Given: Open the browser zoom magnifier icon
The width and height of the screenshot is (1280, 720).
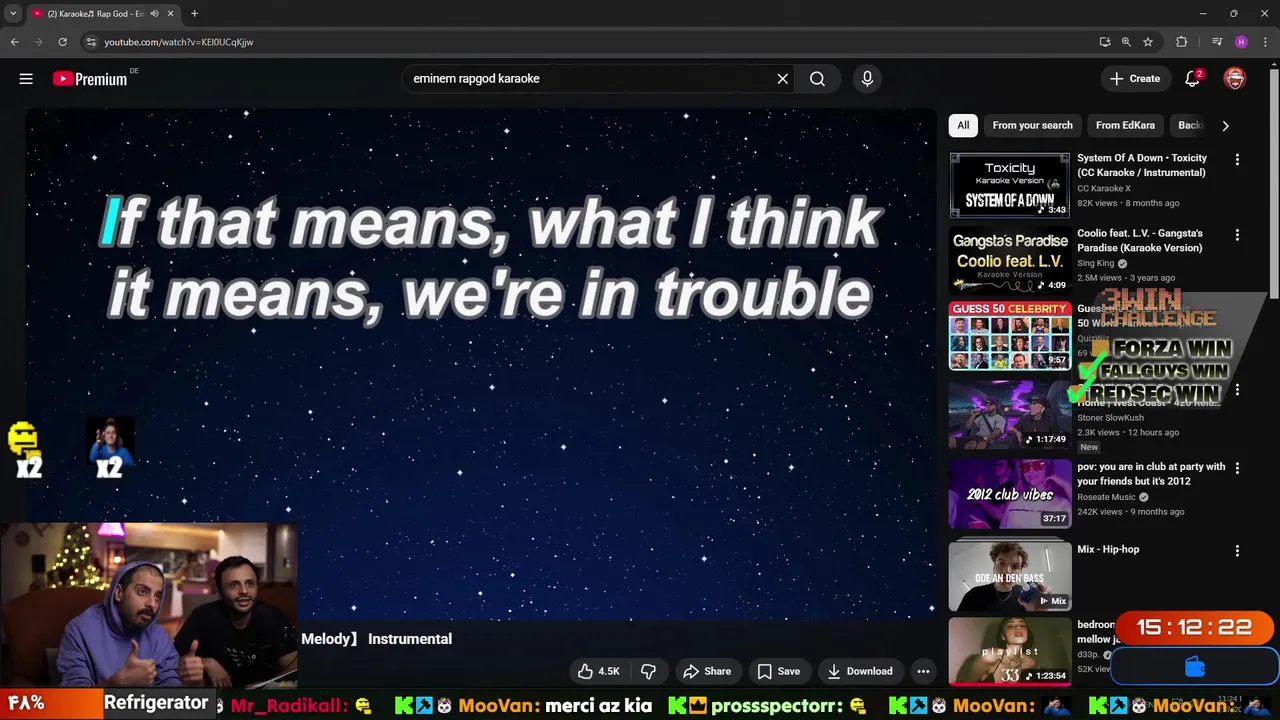Looking at the screenshot, I should pos(1126,42).
